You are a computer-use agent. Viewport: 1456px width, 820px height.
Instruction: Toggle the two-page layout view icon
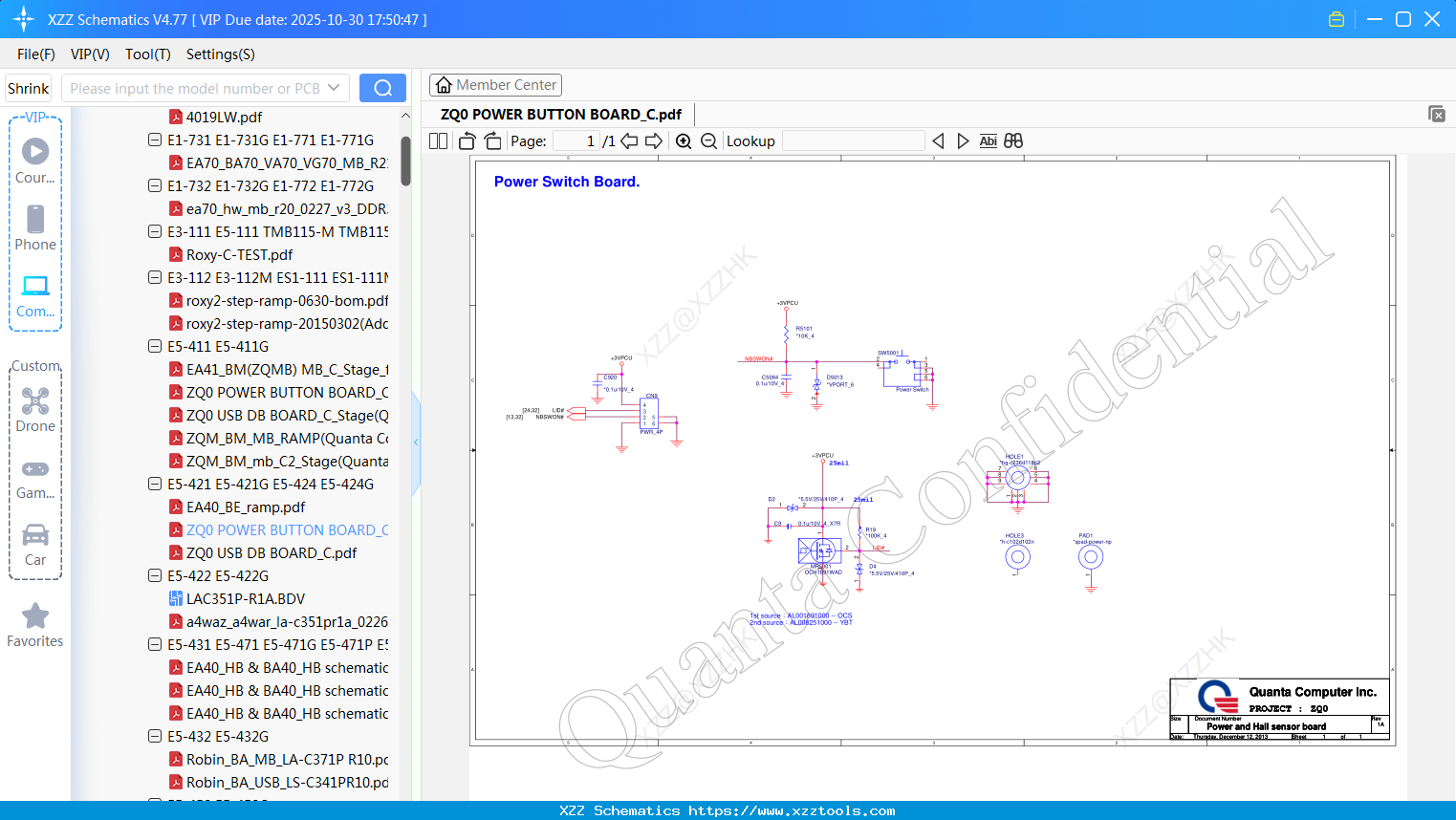(438, 140)
